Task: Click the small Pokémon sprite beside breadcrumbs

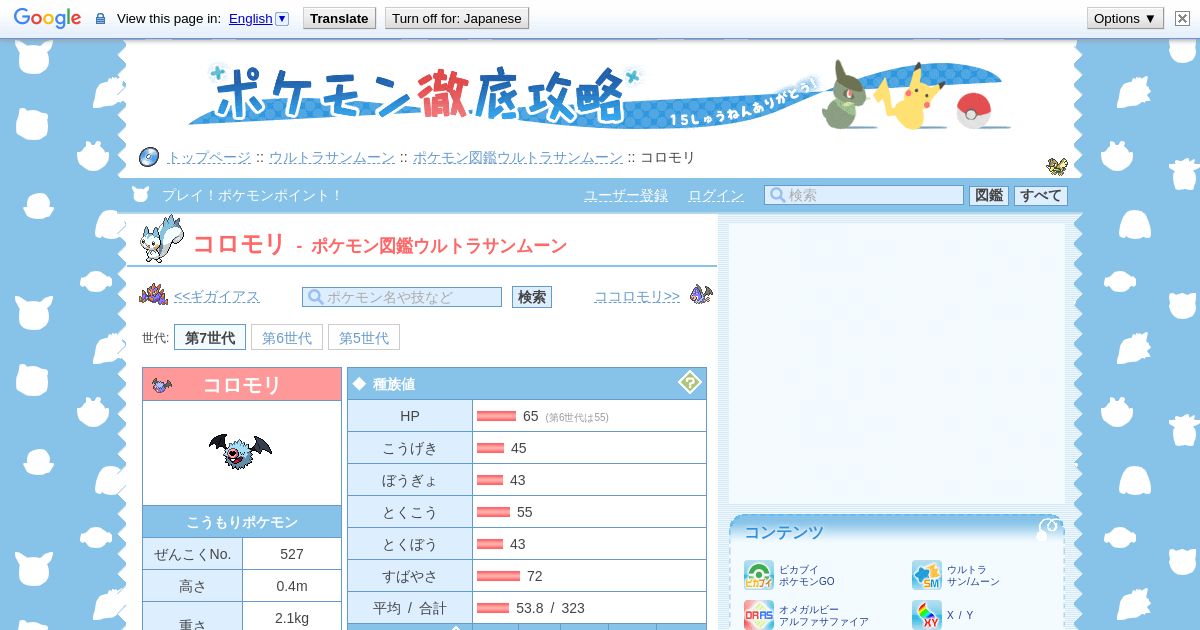Action: tap(1057, 166)
